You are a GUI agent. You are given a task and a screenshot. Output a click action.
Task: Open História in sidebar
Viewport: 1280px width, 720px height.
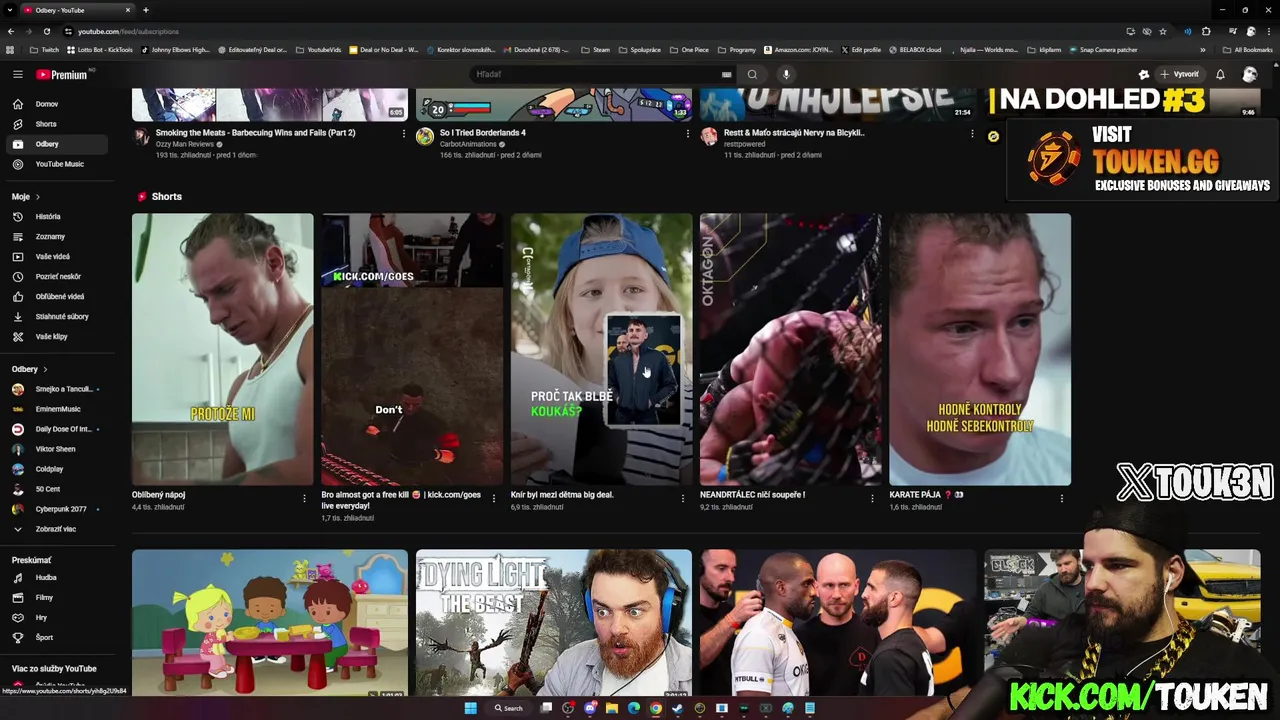pos(57,216)
